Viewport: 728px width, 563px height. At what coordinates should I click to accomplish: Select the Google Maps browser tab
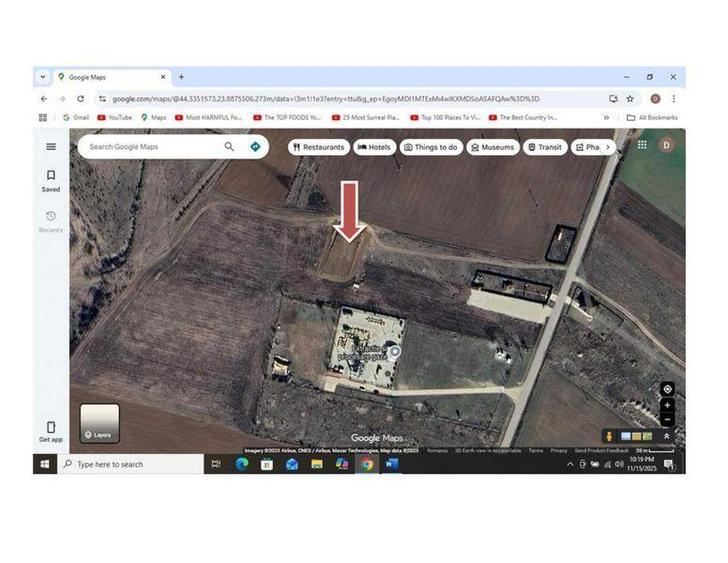(111, 77)
